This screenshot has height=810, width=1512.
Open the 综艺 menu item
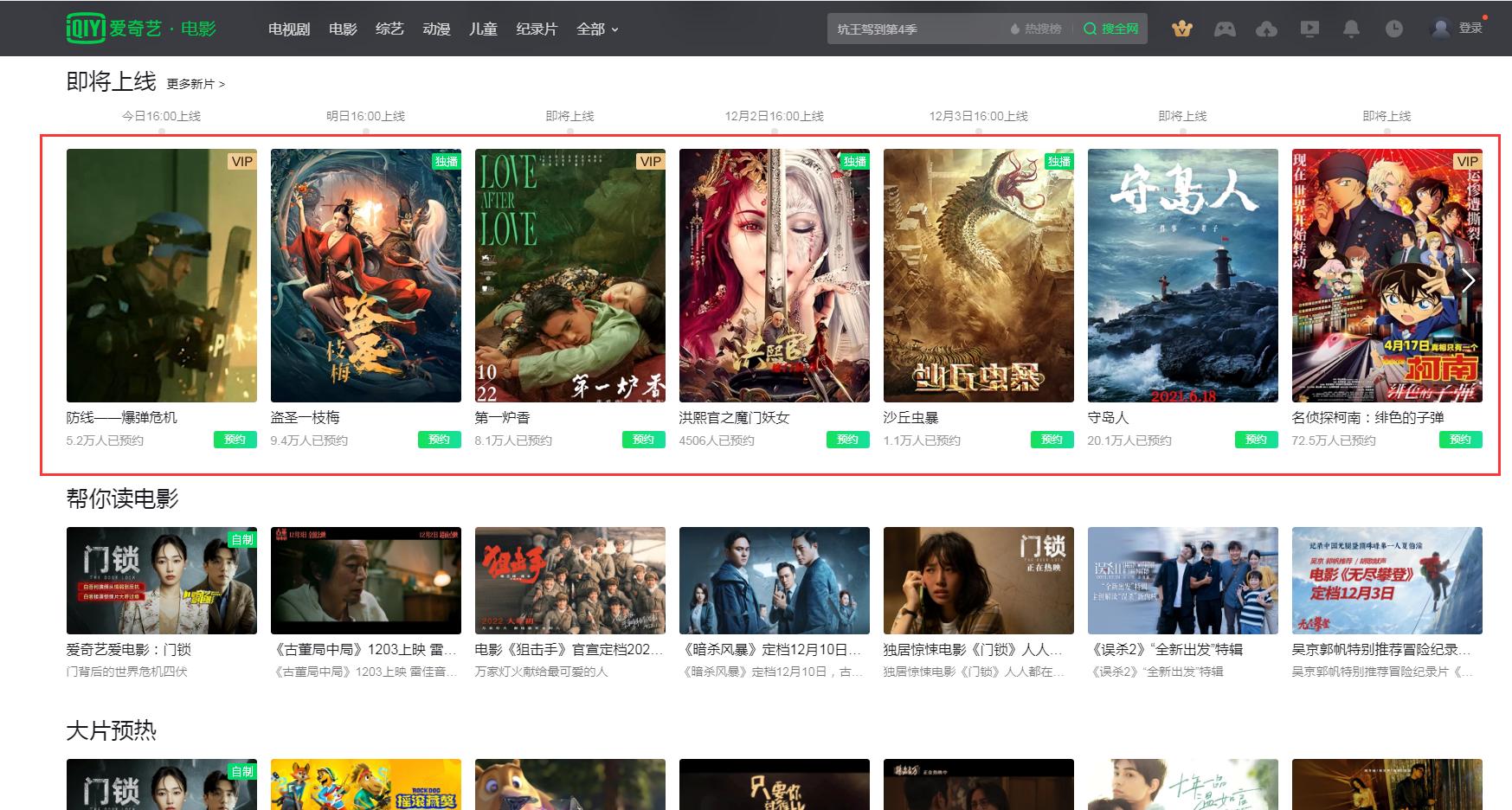point(389,29)
